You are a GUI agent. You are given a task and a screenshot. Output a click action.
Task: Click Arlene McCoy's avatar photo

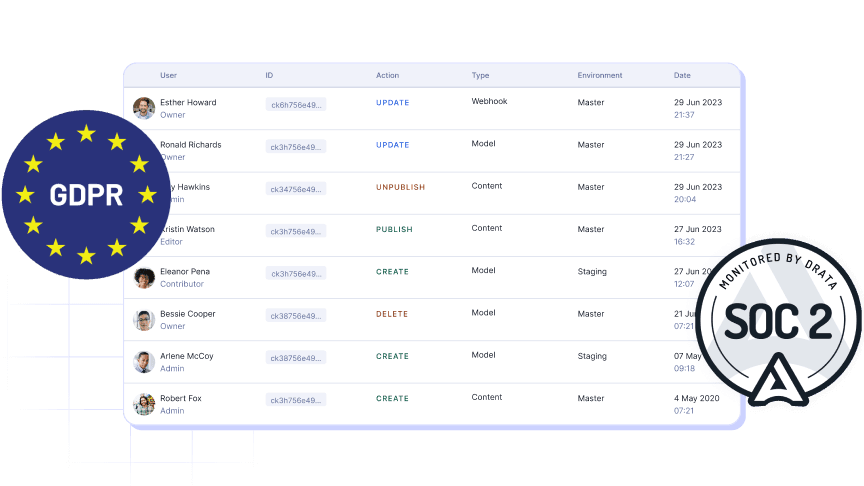pos(144,362)
